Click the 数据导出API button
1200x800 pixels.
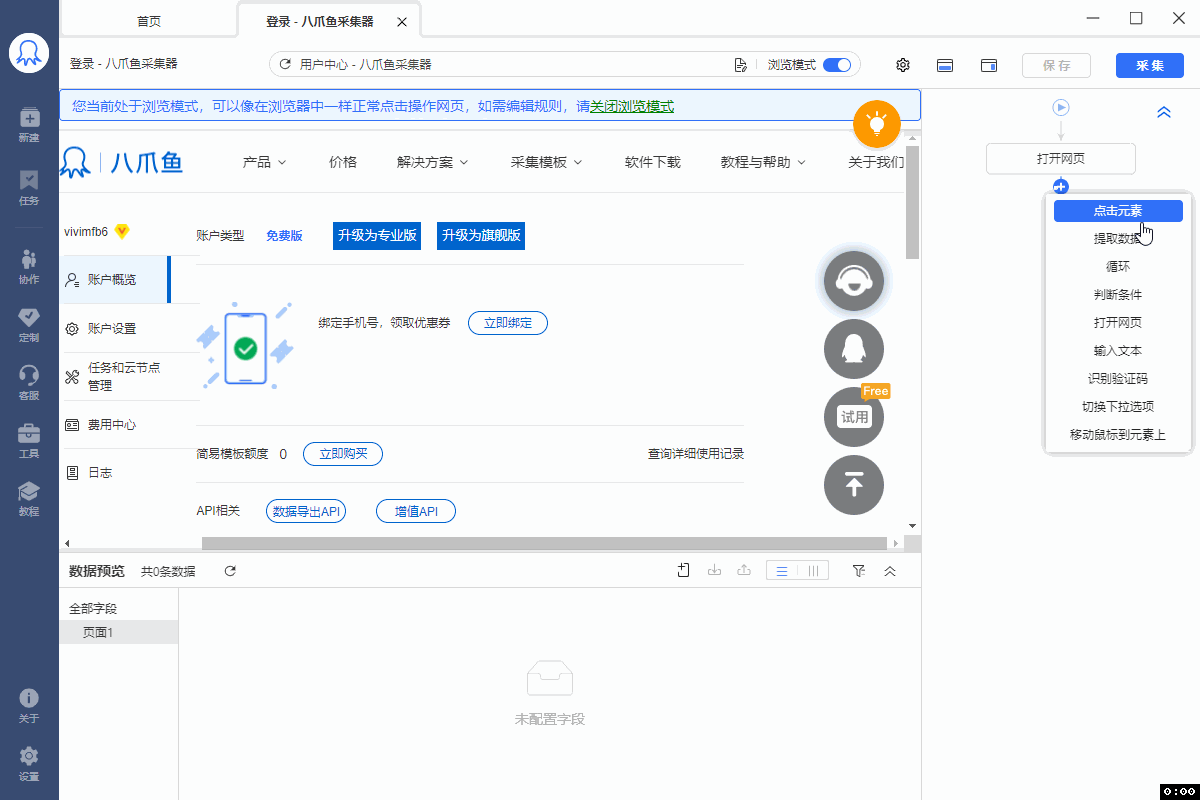[306, 511]
